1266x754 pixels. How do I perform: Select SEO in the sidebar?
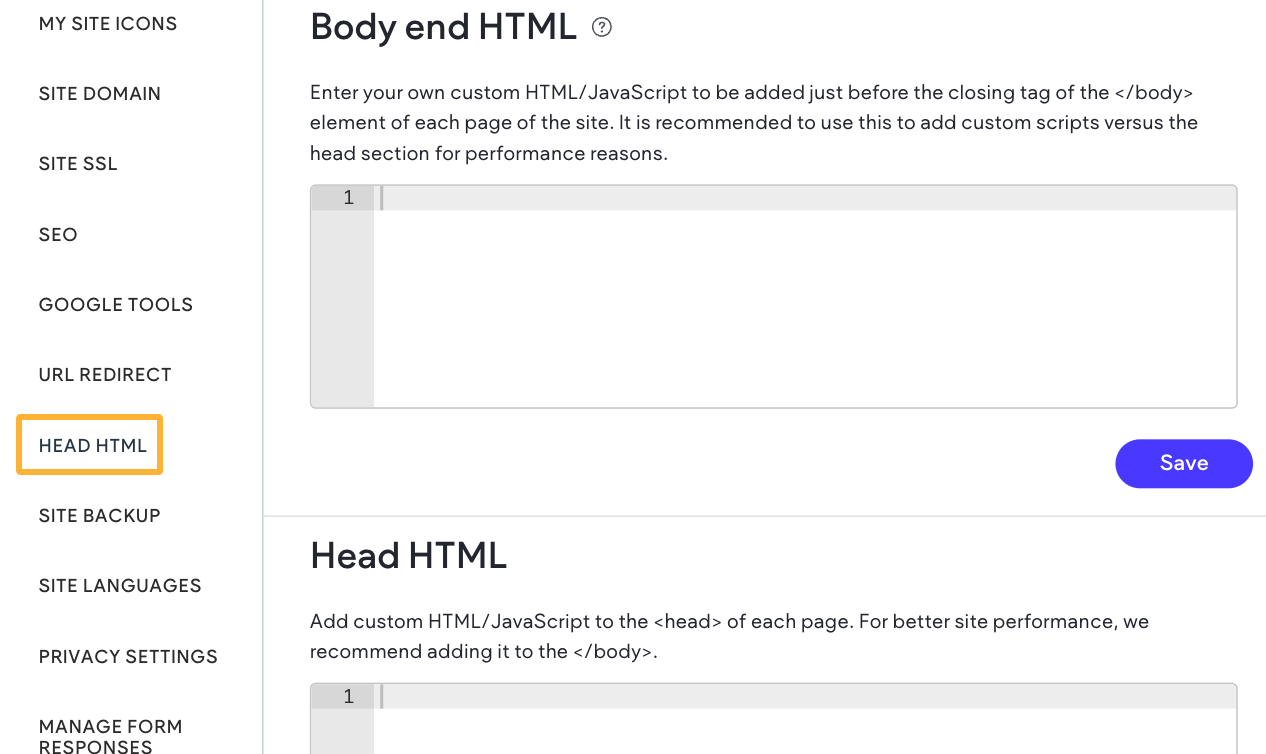58,235
